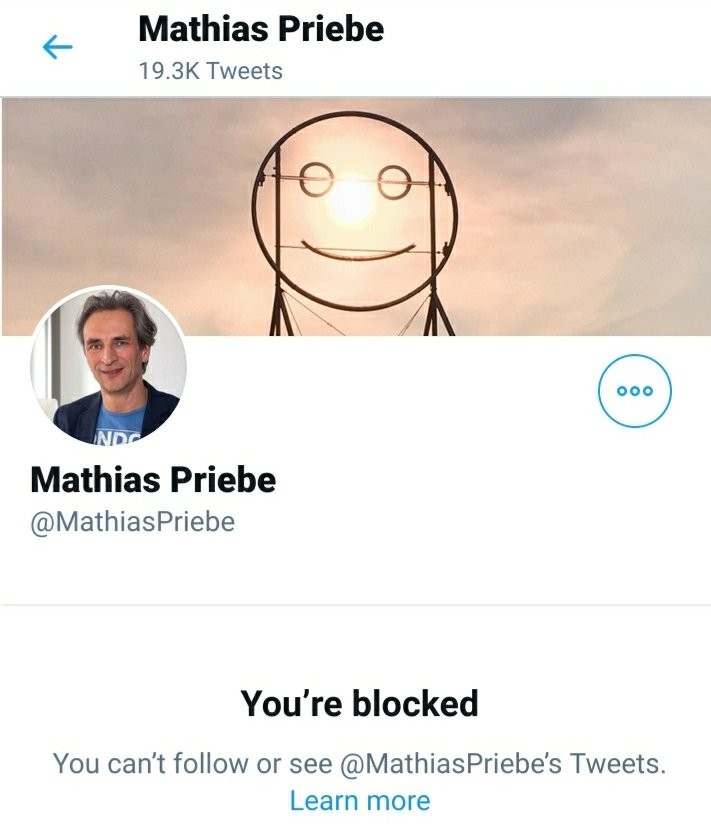Click the right eye ring of the smiley
This screenshot has width=711, height=830.
point(392,182)
